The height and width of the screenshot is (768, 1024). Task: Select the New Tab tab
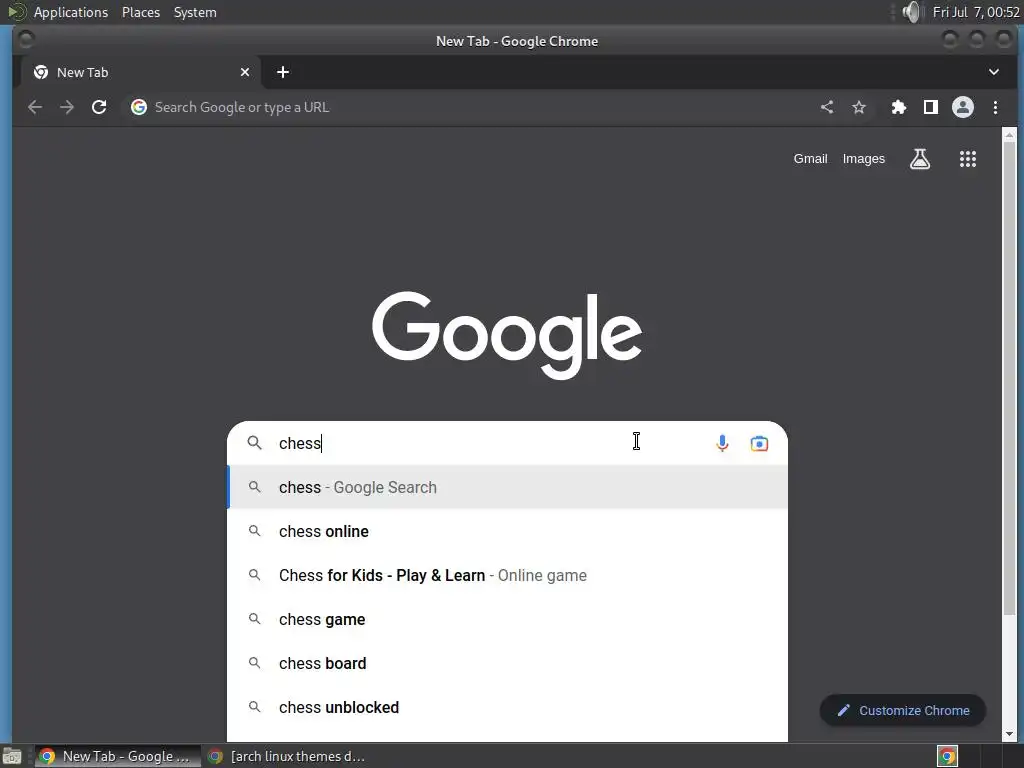click(141, 72)
